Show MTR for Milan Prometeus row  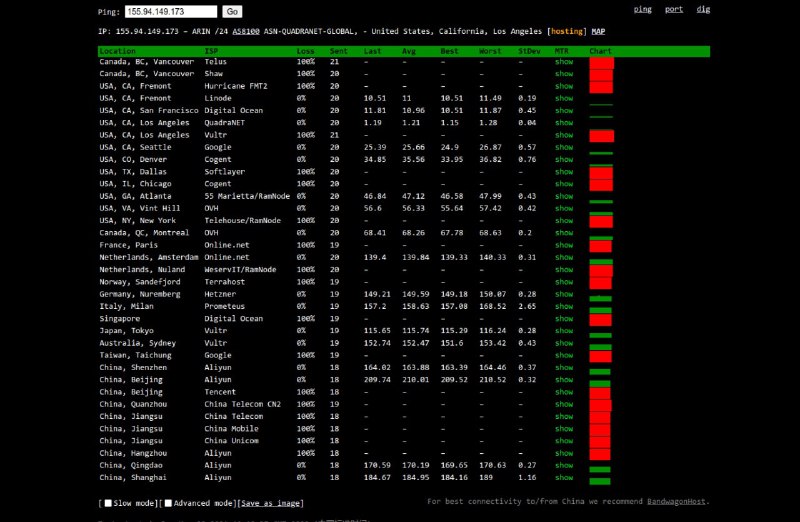564,307
